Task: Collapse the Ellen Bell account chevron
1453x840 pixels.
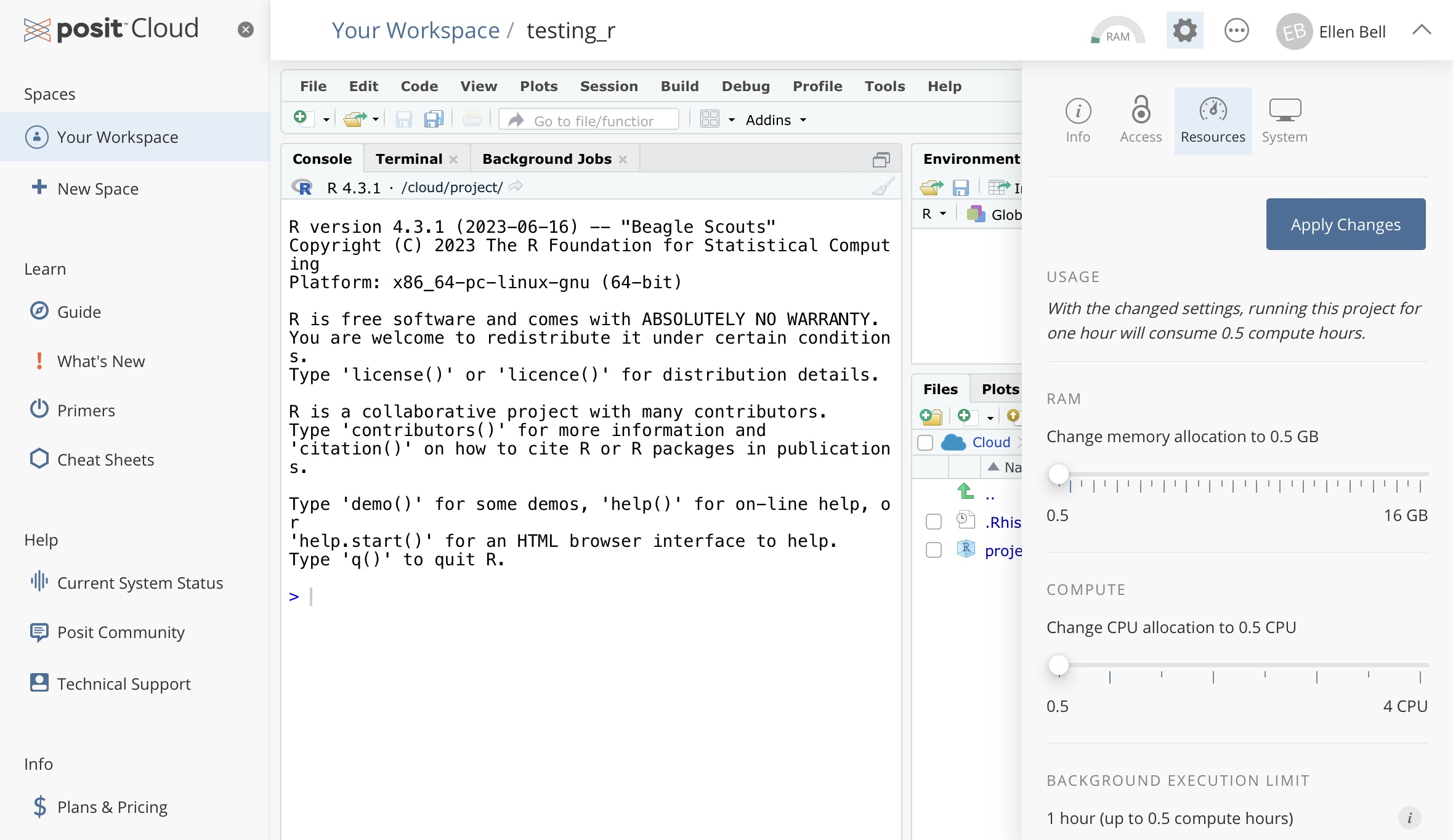Action: click(x=1421, y=30)
